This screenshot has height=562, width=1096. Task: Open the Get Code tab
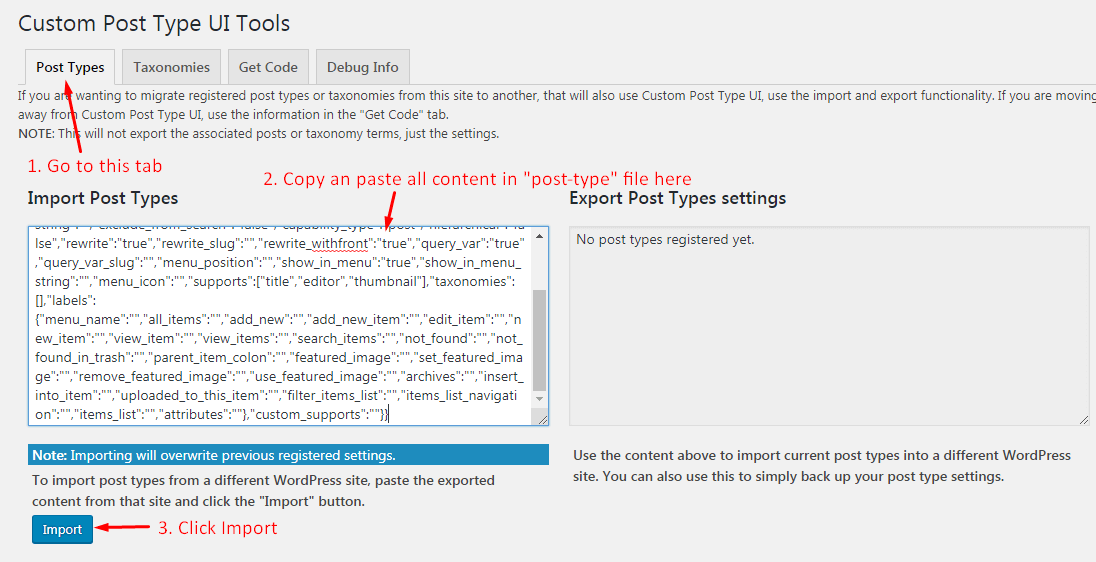268,67
